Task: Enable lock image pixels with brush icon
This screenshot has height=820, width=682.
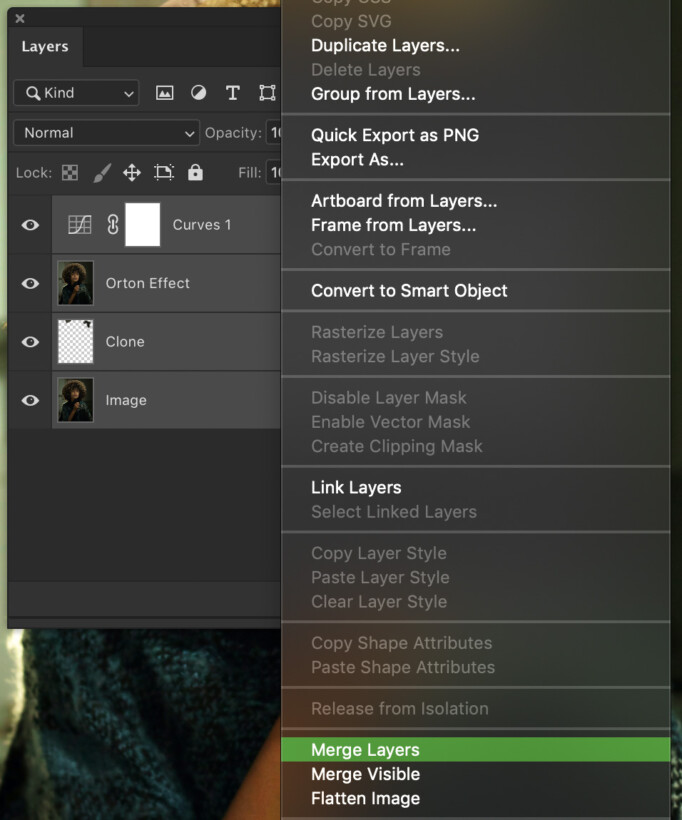Action: pyautogui.click(x=101, y=172)
